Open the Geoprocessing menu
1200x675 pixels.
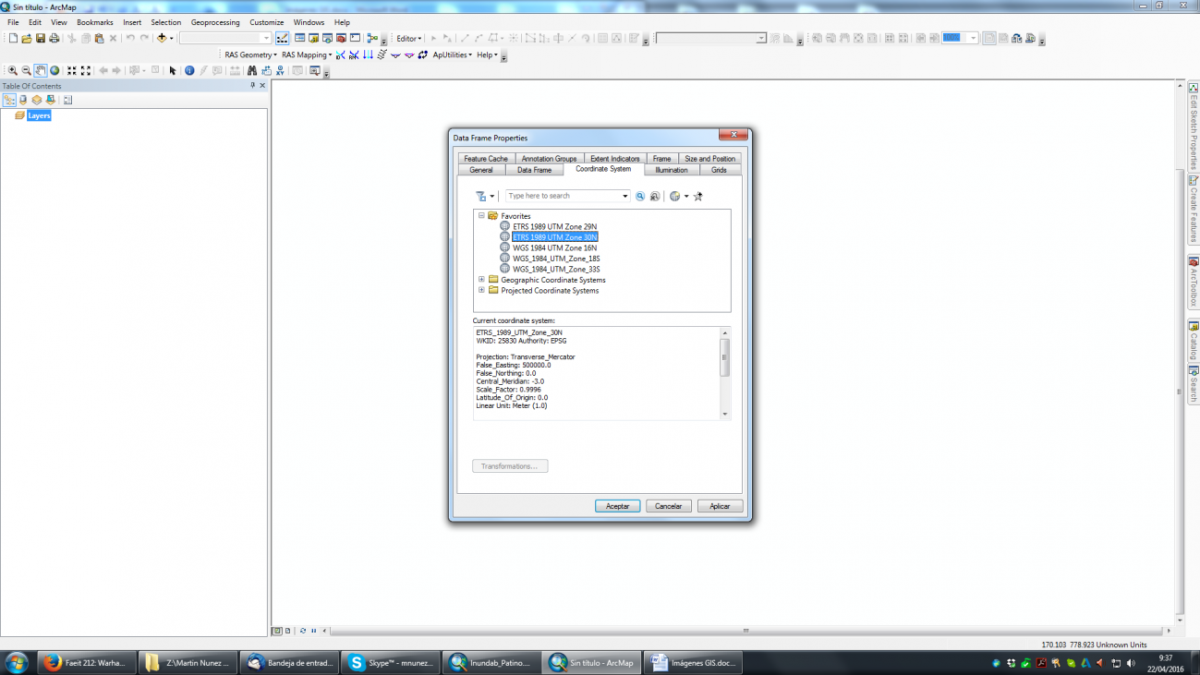tap(215, 22)
